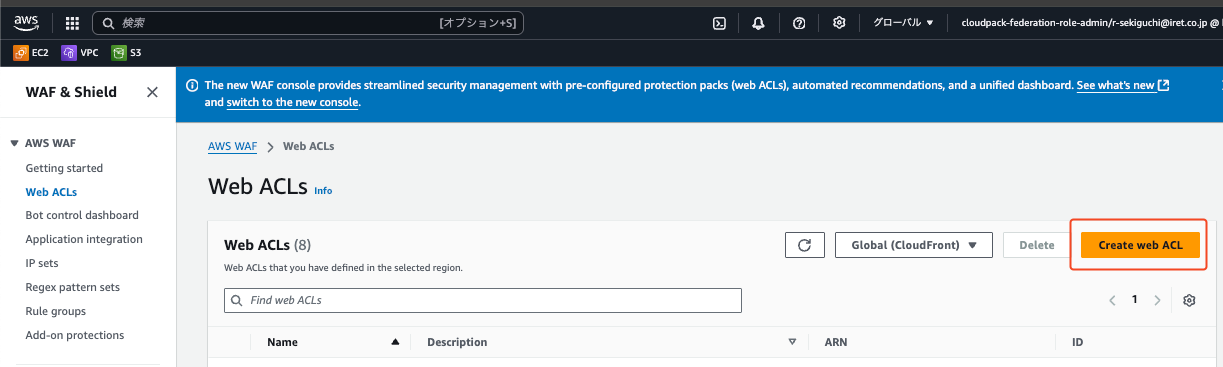The width and height of the screenshot is (1223, 367).
Task: Close the WAF & Shield sidebar
Action: [x=152, y=92]
